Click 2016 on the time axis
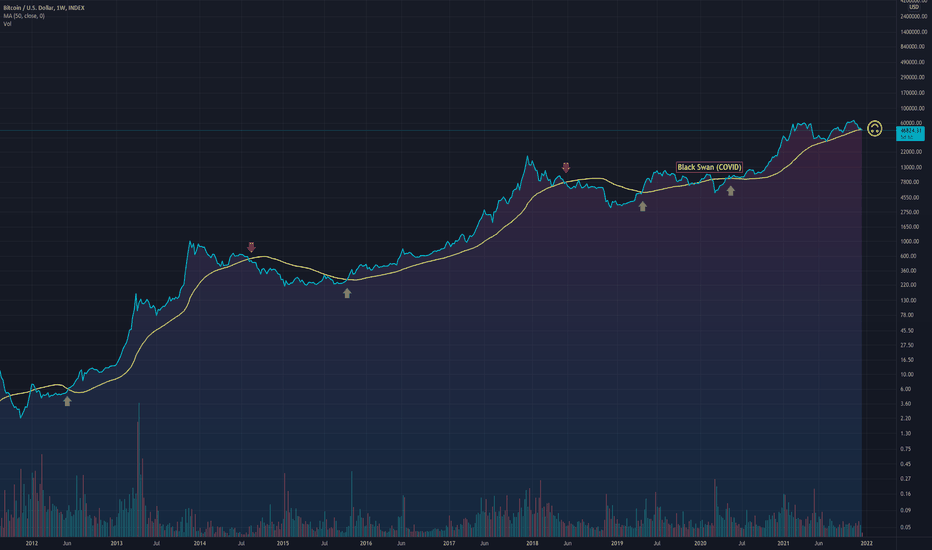This screenshot has width=932, height=550. click(x=366, y=543)
